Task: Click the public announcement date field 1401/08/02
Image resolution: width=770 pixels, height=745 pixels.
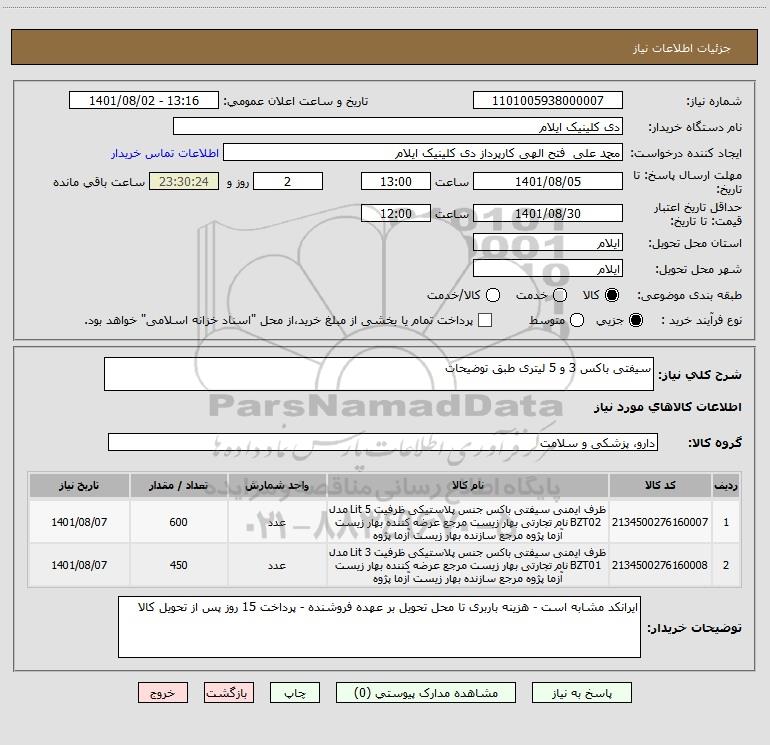Action: click(144, 100)
